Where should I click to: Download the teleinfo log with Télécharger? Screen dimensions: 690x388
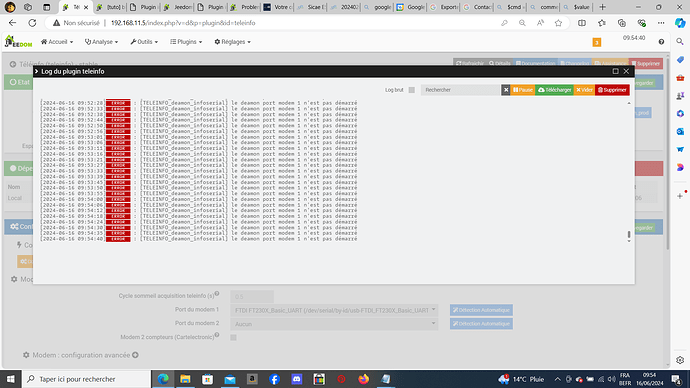(554, 90)
